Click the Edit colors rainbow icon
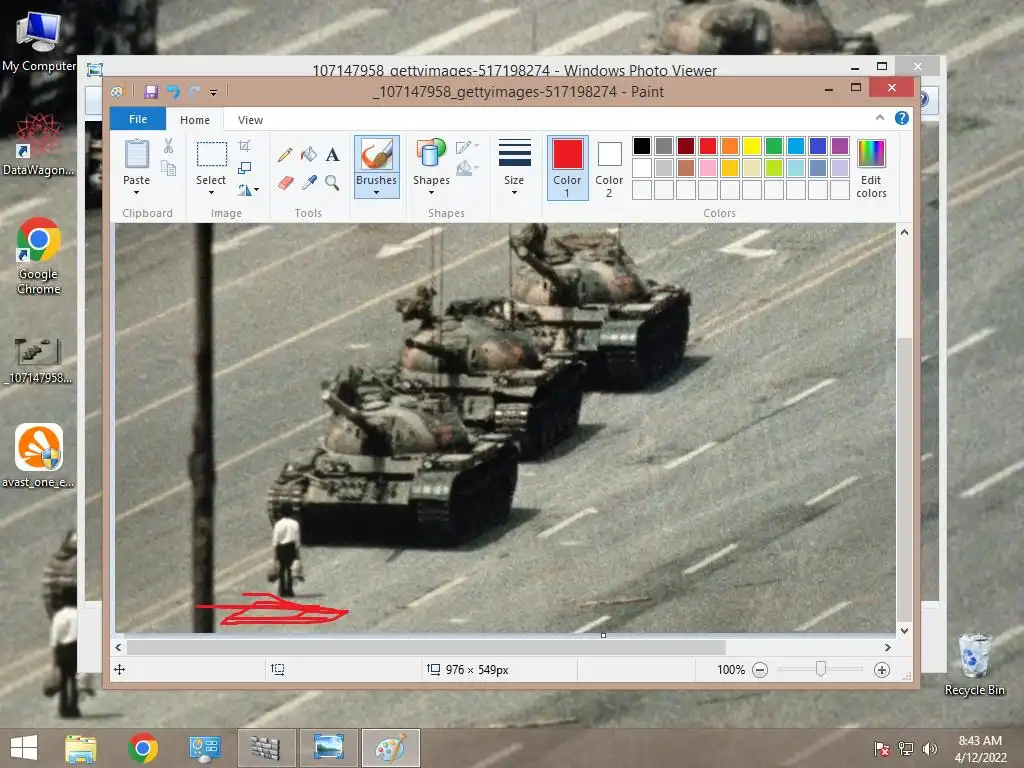 pos(871,153)
